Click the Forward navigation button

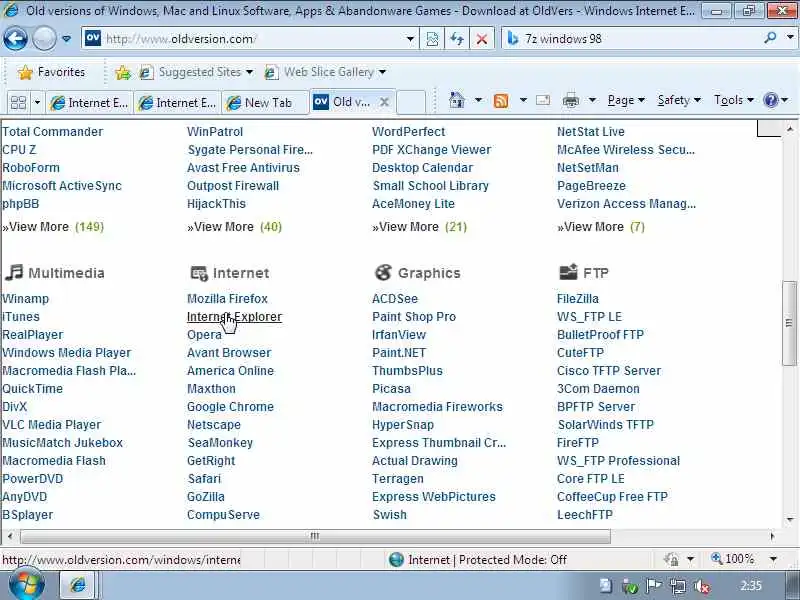coord(44,39)
